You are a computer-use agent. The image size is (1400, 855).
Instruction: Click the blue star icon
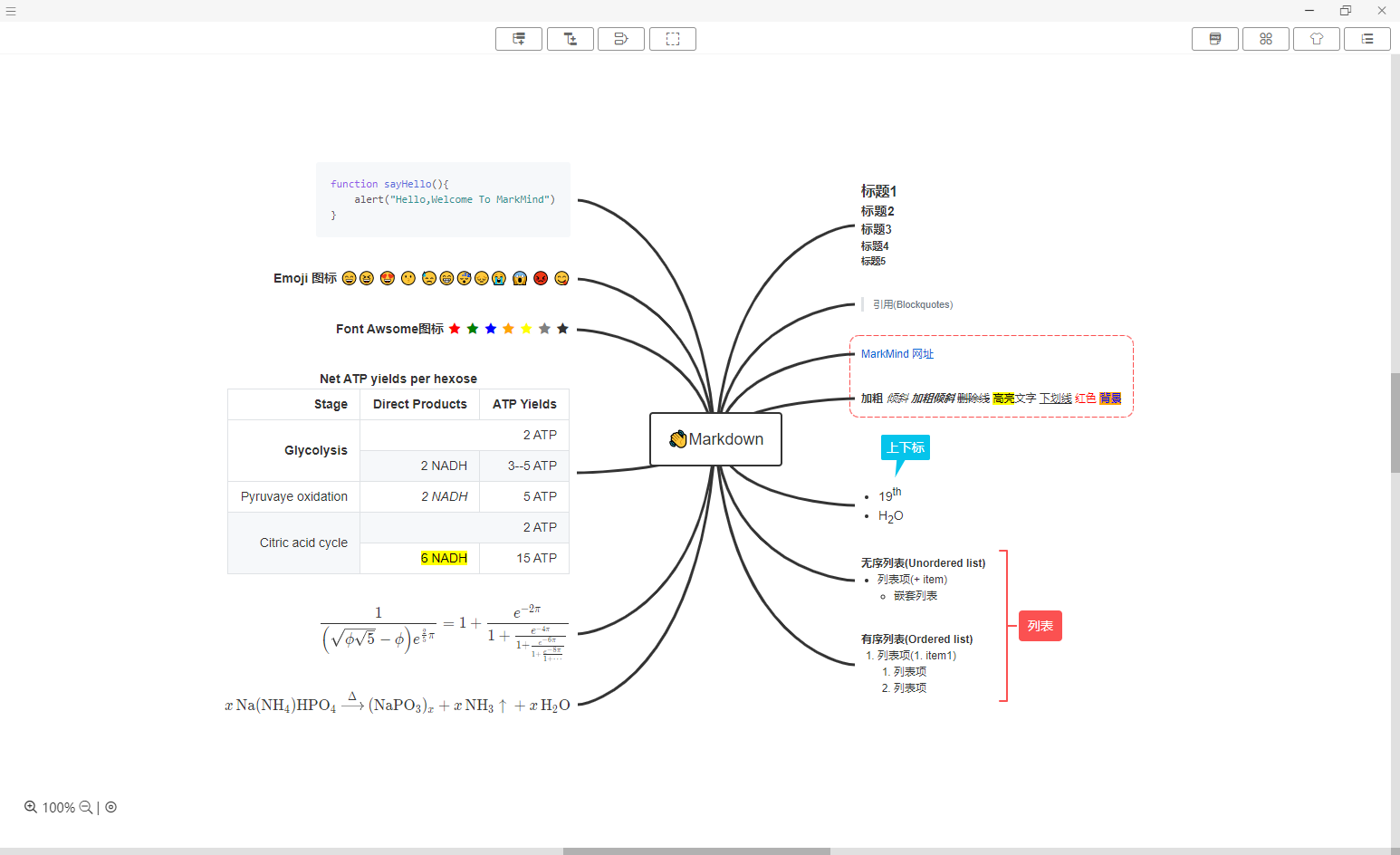click(x=491, y=329)
